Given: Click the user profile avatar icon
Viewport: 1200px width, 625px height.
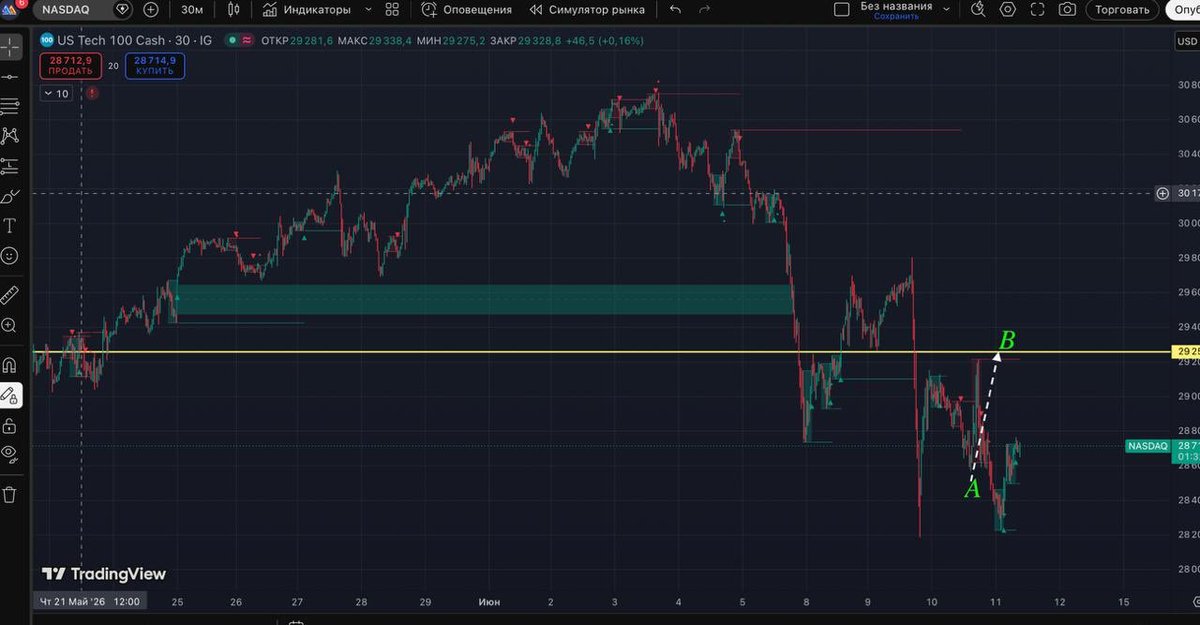Looking at the screenshot, I should tap(10, 7).
